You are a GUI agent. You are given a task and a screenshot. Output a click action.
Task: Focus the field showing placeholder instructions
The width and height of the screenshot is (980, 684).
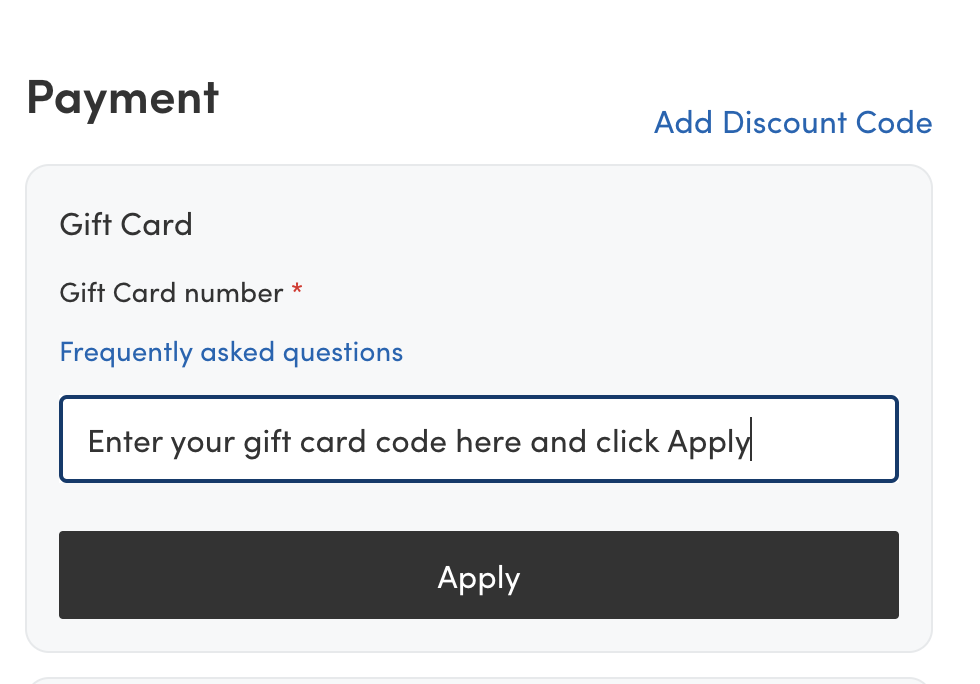pos(479,439)
